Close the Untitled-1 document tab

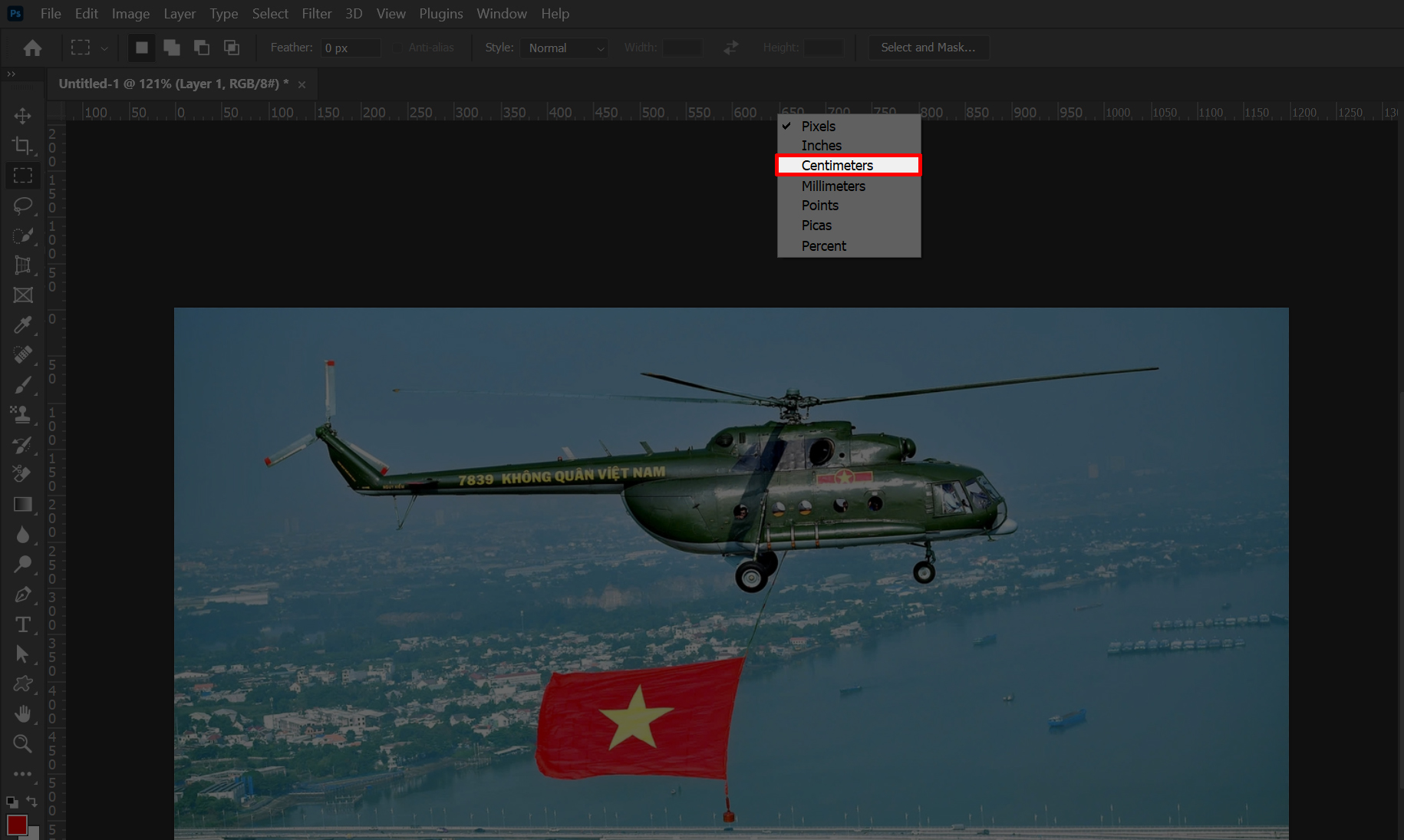(x=302, y=84)
